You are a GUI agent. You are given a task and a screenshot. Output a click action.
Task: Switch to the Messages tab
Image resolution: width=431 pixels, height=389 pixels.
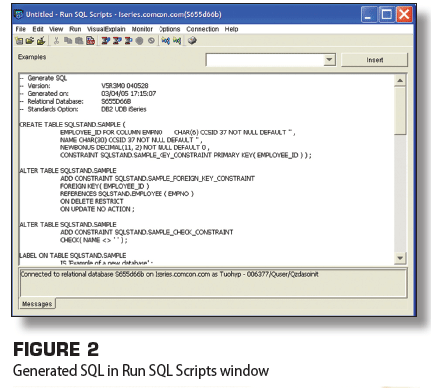(37, 304)
